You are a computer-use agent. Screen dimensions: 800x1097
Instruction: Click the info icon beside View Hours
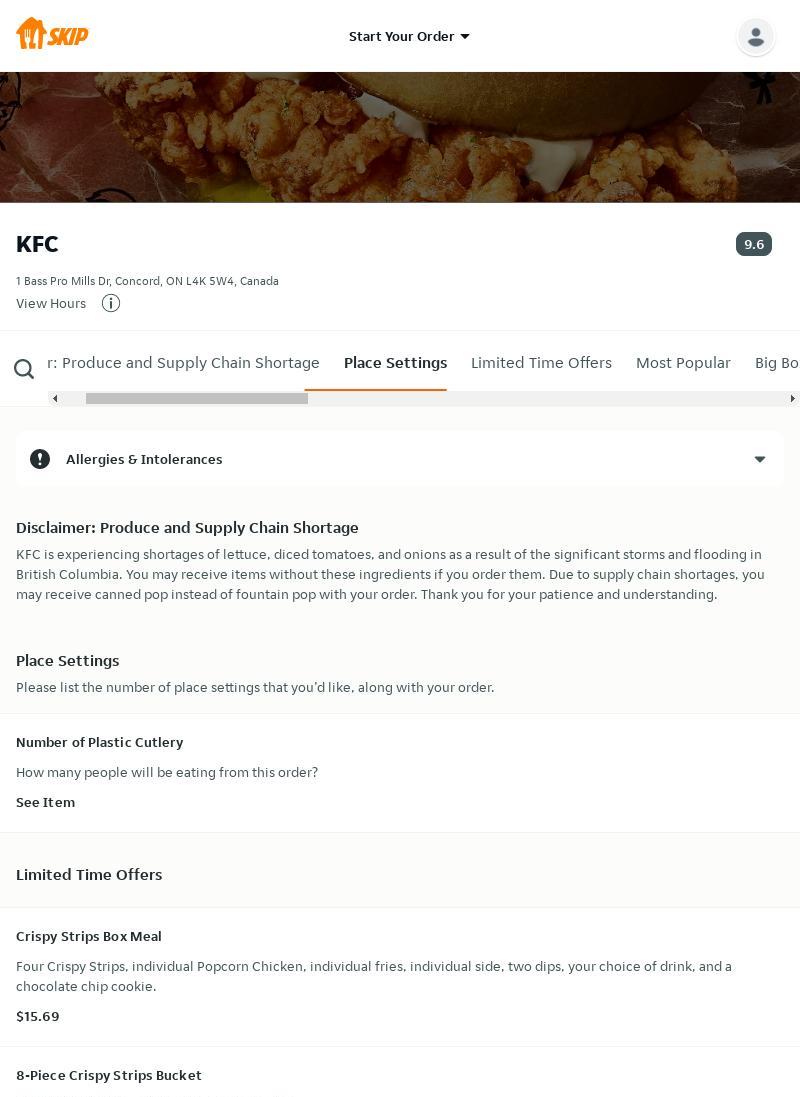point(111,303)
